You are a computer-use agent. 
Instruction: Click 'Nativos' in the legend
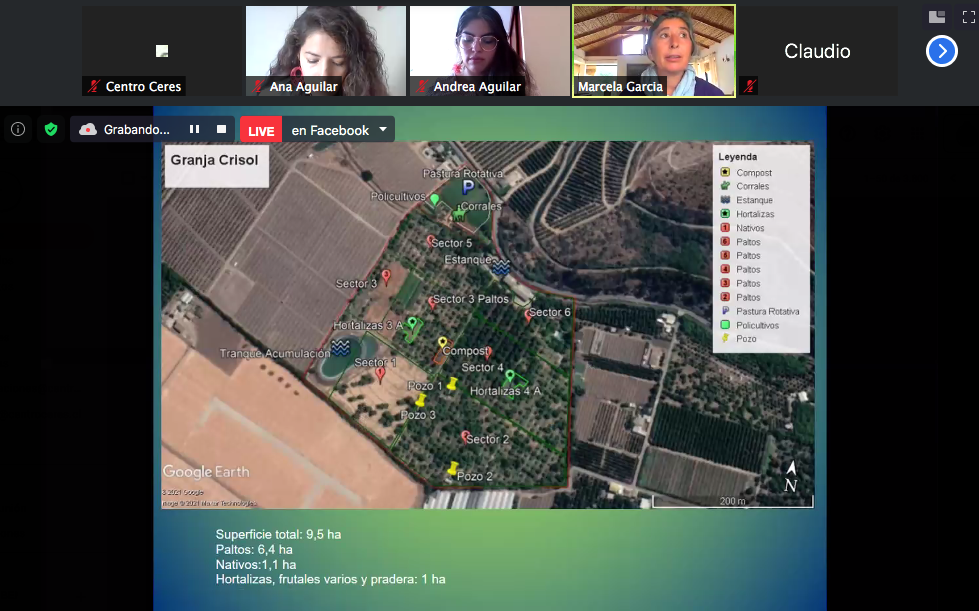(x=750, y=228)
